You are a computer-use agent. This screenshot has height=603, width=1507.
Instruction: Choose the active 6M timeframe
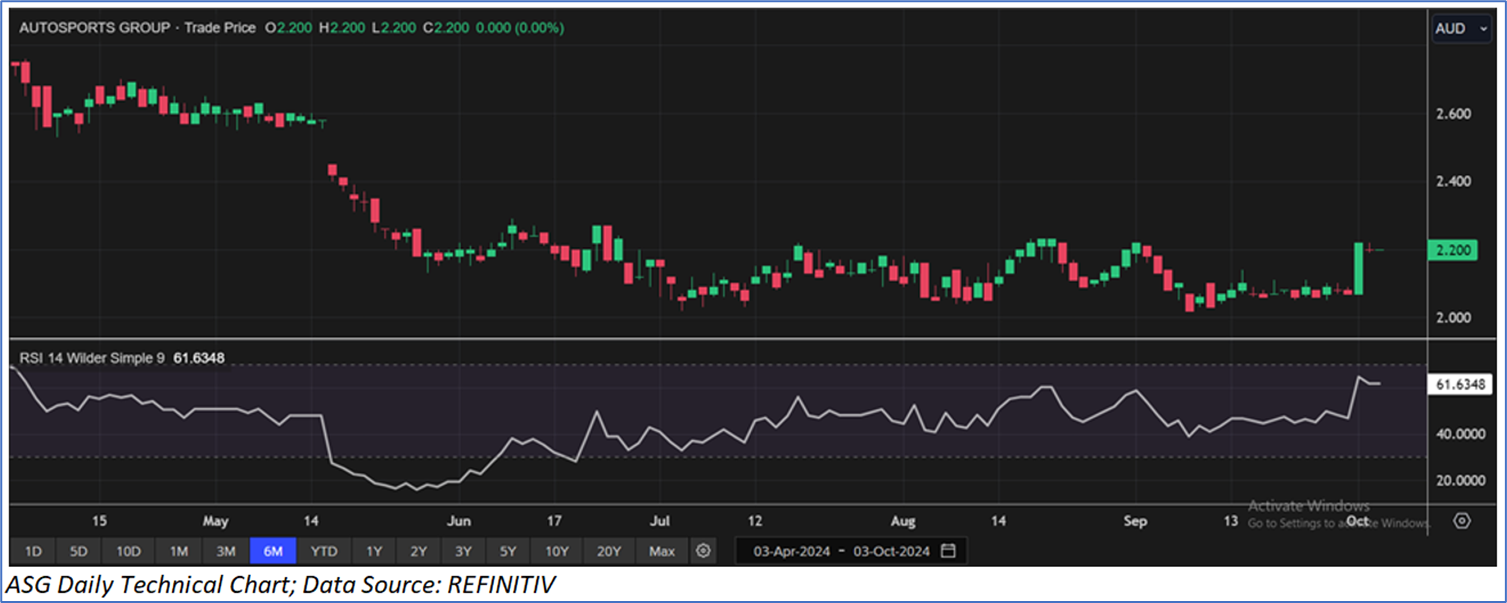pos(273,551)
